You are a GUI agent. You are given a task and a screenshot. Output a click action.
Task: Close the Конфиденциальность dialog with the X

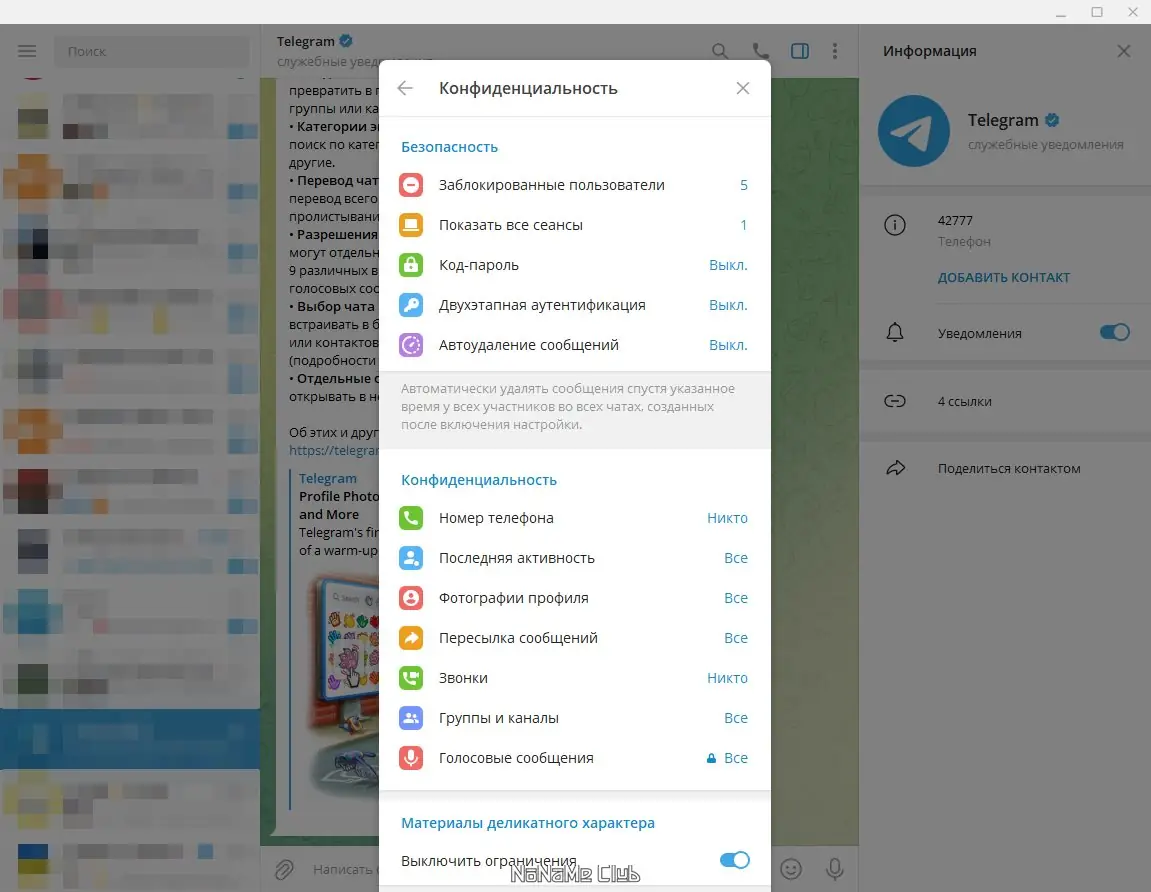[743, 88]
